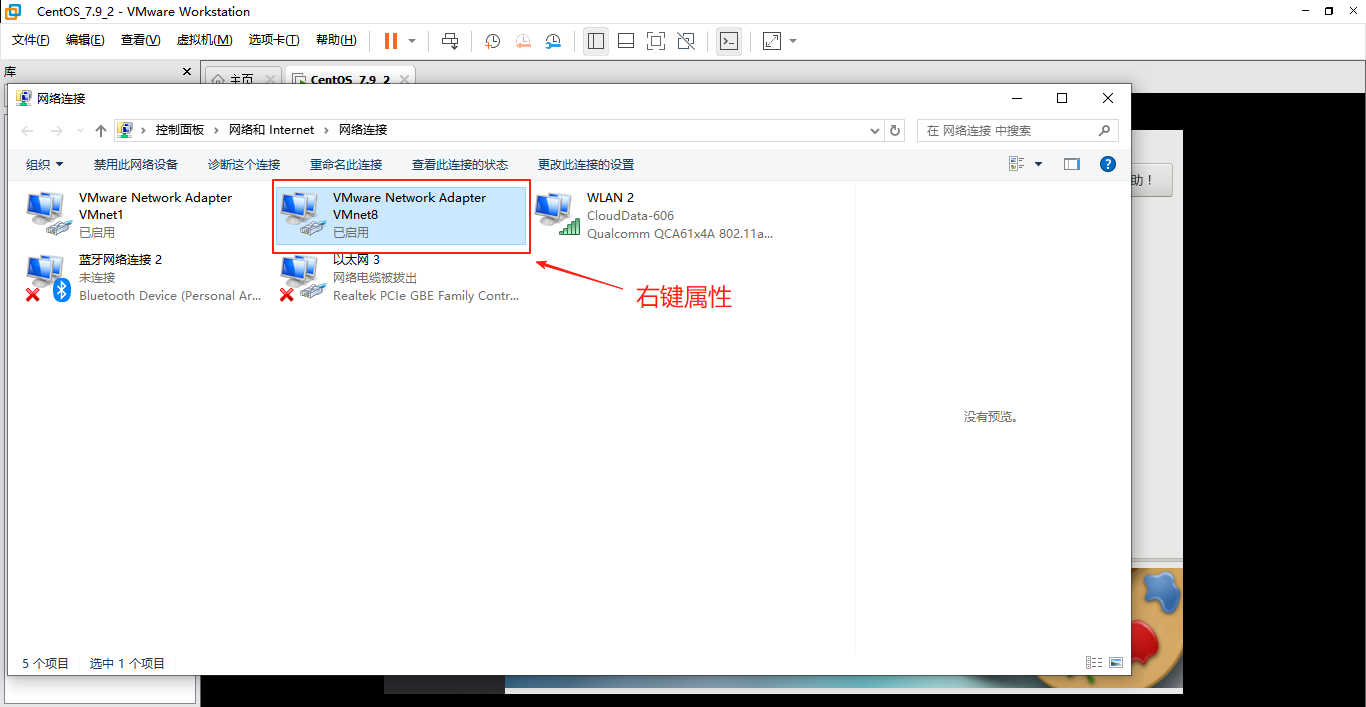
Task: Revert the virtual machine to its snapshot
Action: point(523,41)
